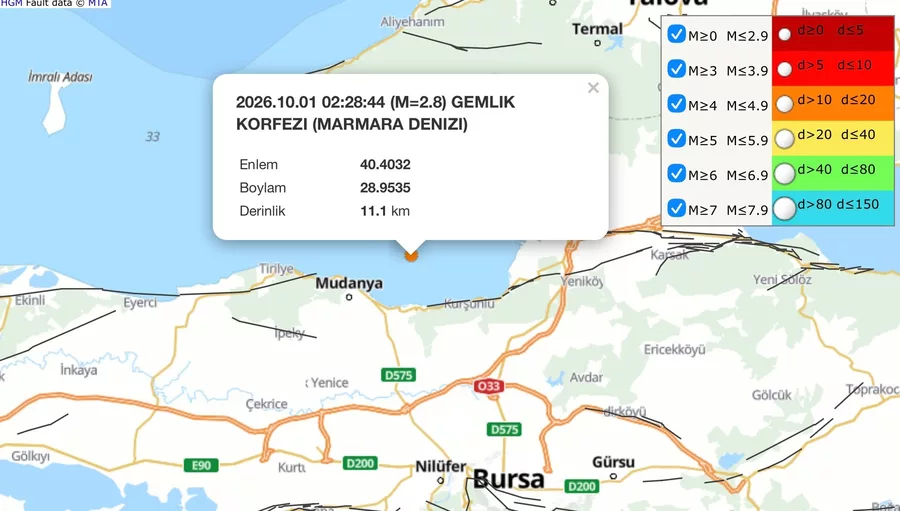Disable the M≥4 M≤4.9 magnitude filter
This screenshot has height=511, width=900.
(677, 104)
